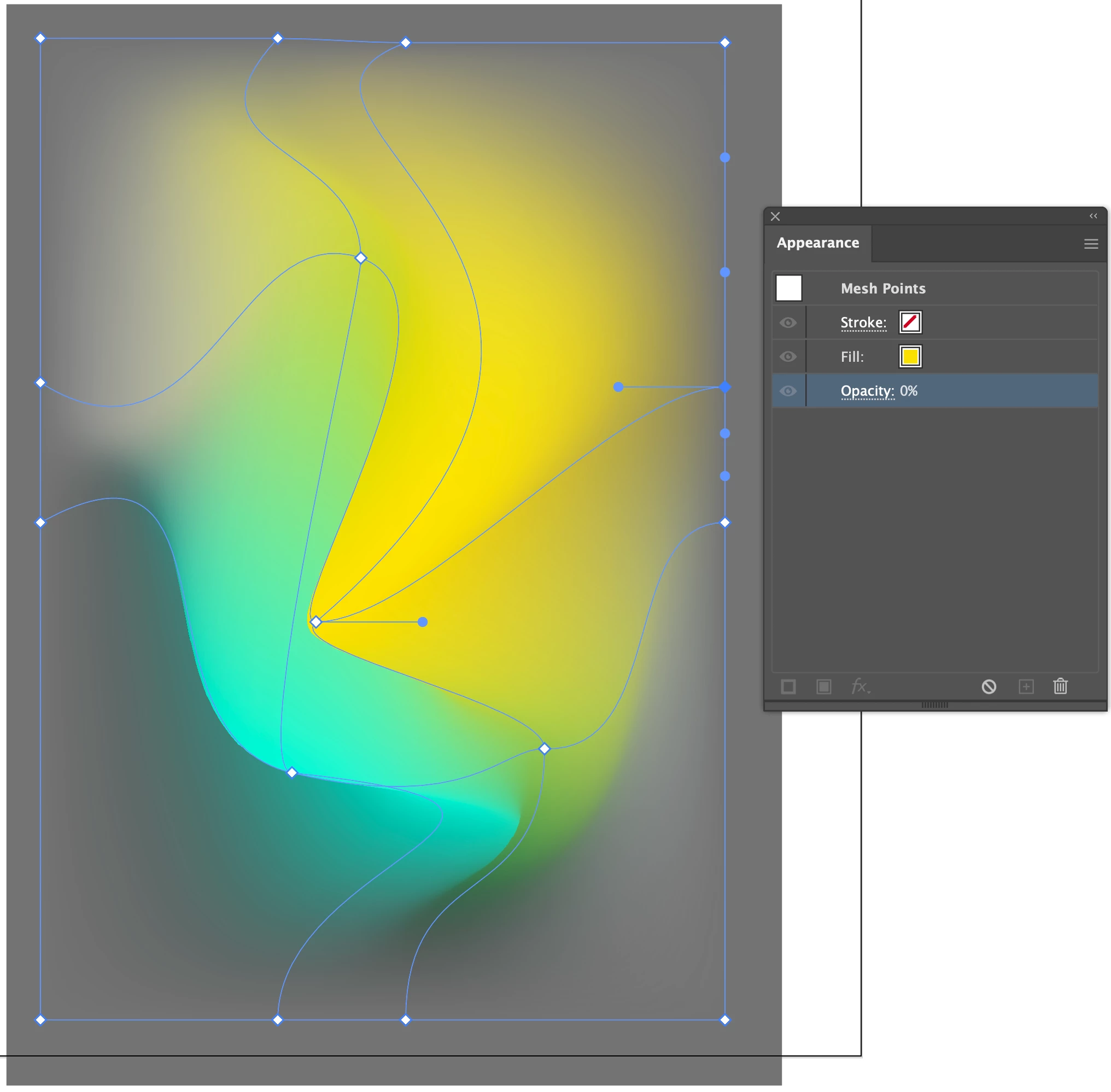Click the panel bottom resize grip

(934, 705)
